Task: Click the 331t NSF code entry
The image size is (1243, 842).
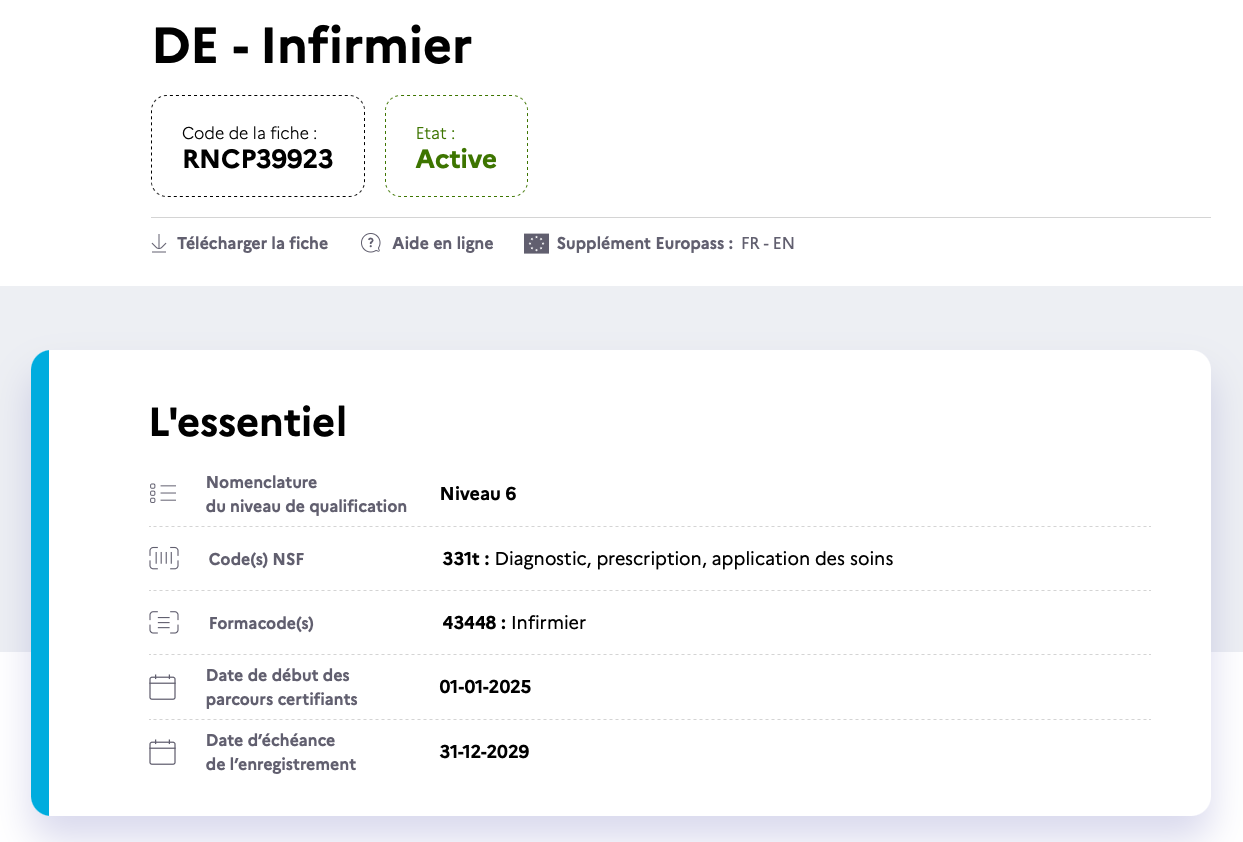Action: click(x=667, y=559)
